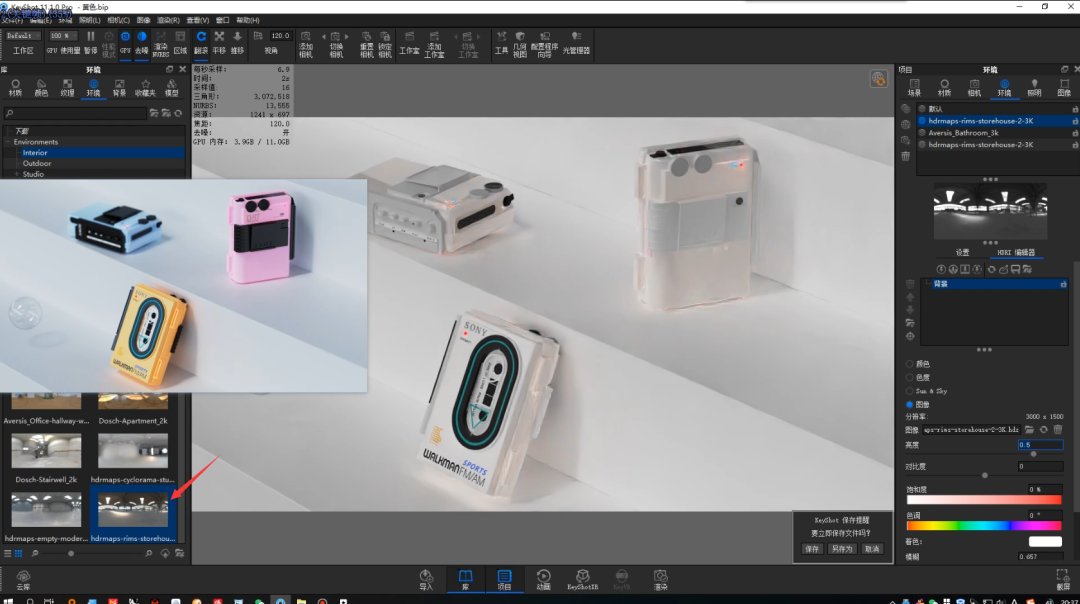Screen dimensions: 1080x604
Task: Open the 云库 cloud library
Action: (23, 579)
